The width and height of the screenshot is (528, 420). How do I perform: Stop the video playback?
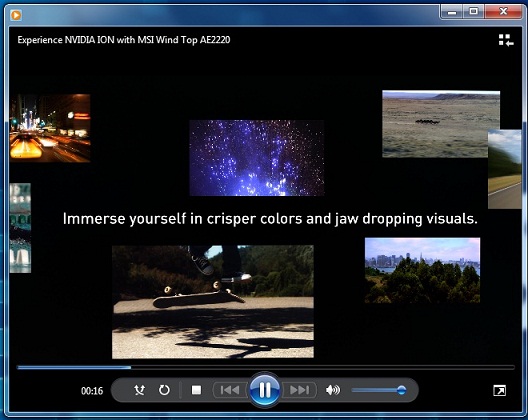[196, 390]
